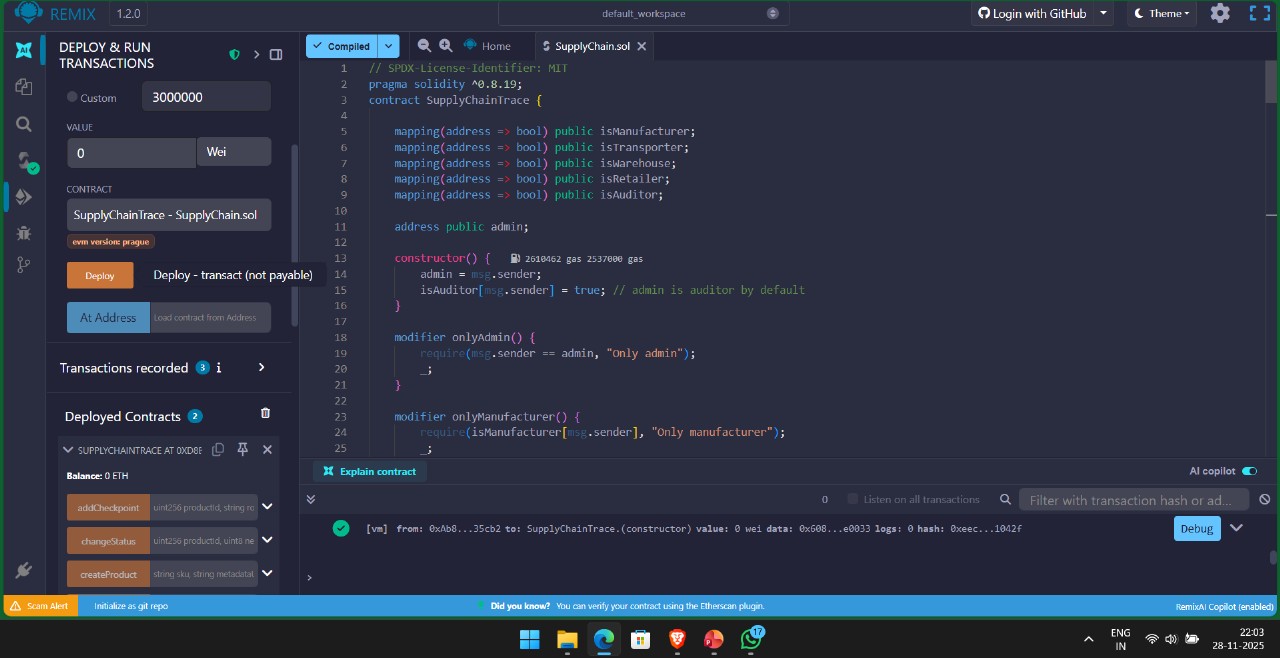
Task: Switch to the Home tab
Action: 487,46
